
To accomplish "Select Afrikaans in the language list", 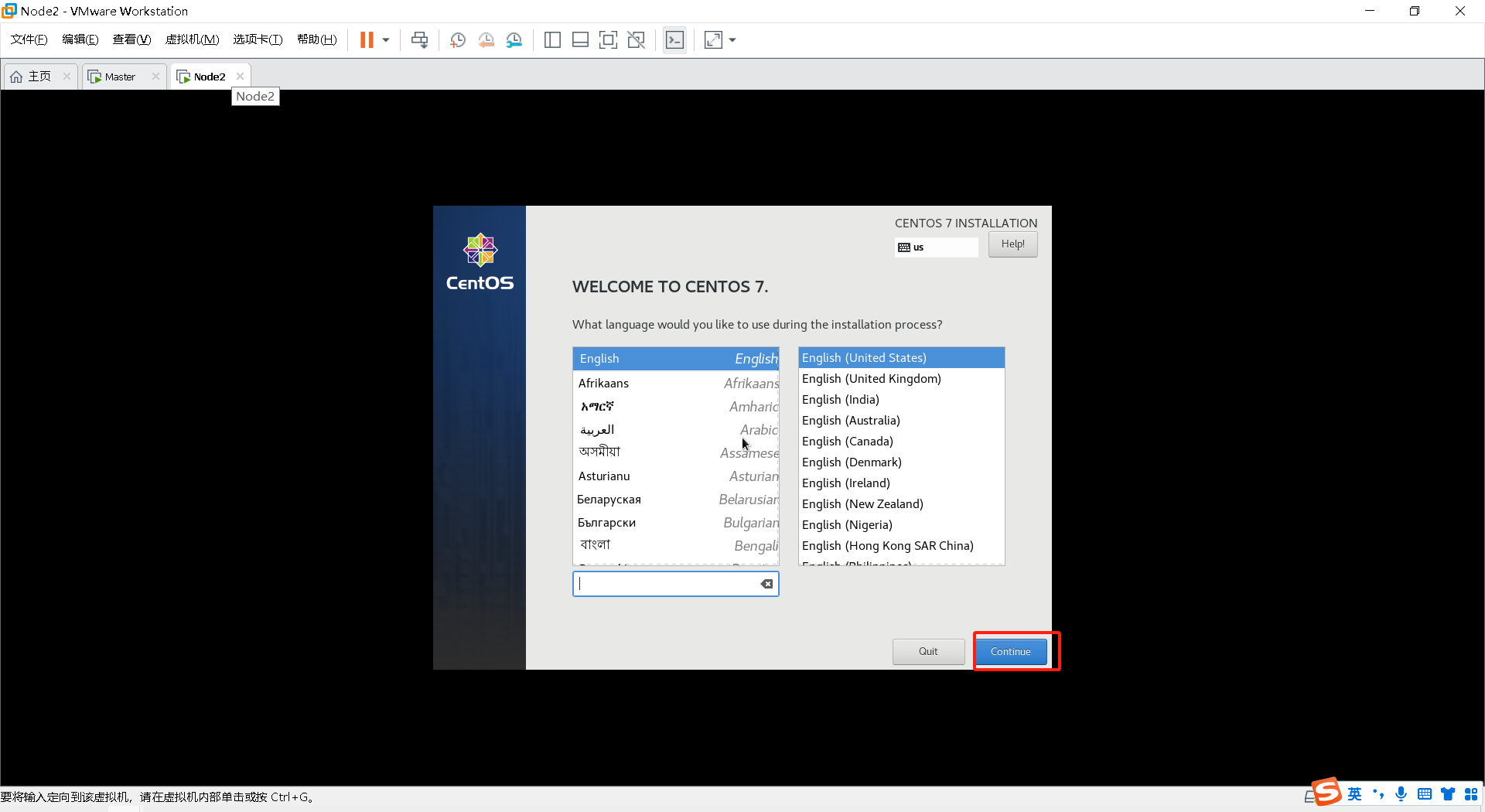I will [x=675, y=384].
